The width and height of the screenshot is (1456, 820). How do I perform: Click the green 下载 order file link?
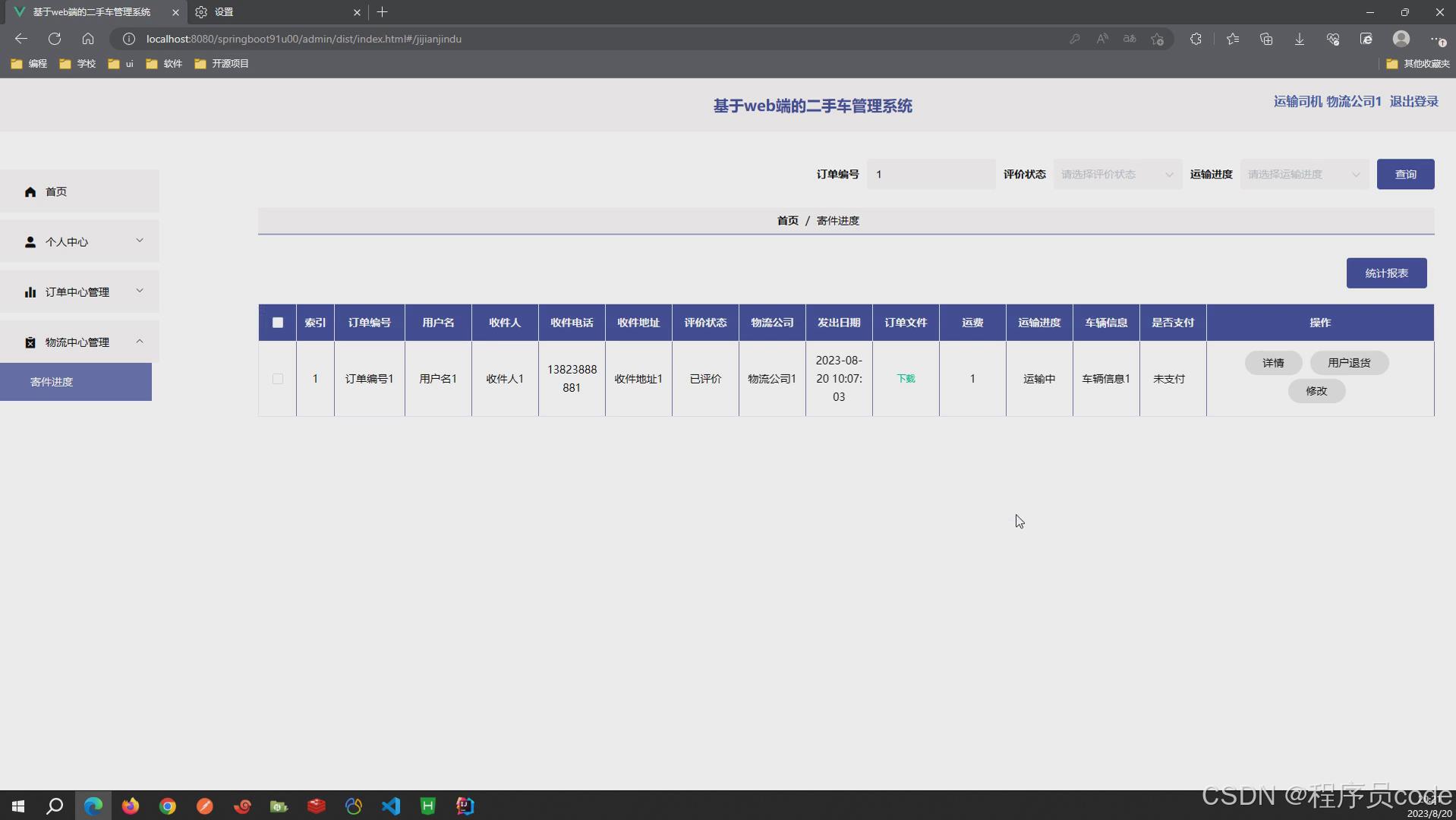pyautogui.click(x=906, y=378)
